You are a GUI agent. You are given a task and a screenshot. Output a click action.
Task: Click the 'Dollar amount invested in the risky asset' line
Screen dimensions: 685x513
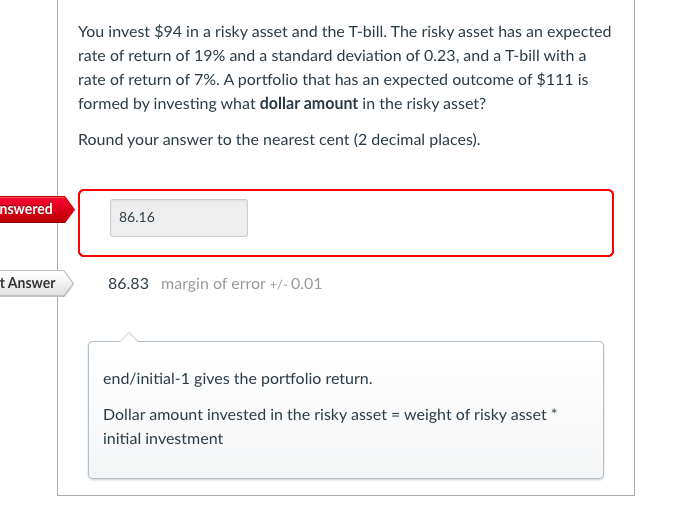click(244, 415)
